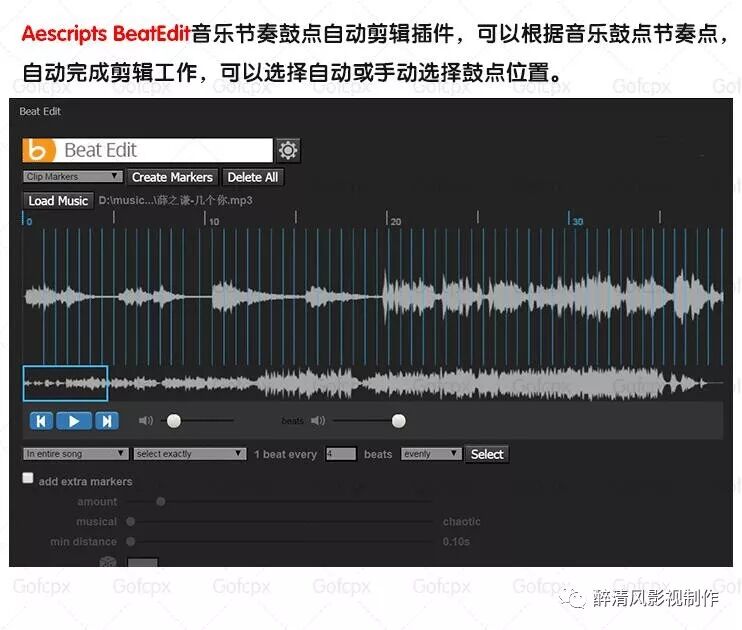
Task: Click the 30 second timeline ruler mark
Action: click(x=575, y=220)
